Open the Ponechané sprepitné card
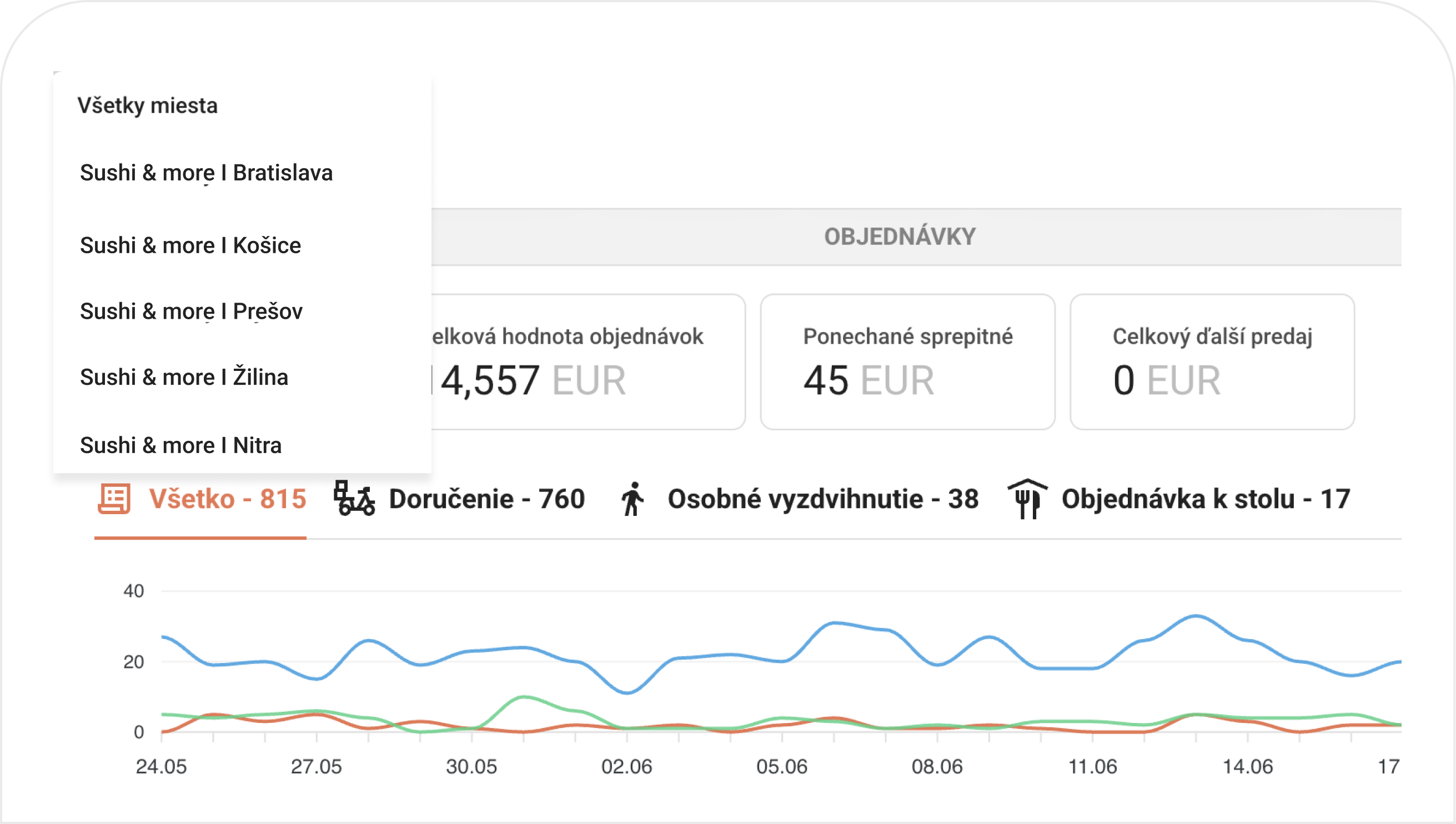1456x824 pixels. tap(908, 361)
